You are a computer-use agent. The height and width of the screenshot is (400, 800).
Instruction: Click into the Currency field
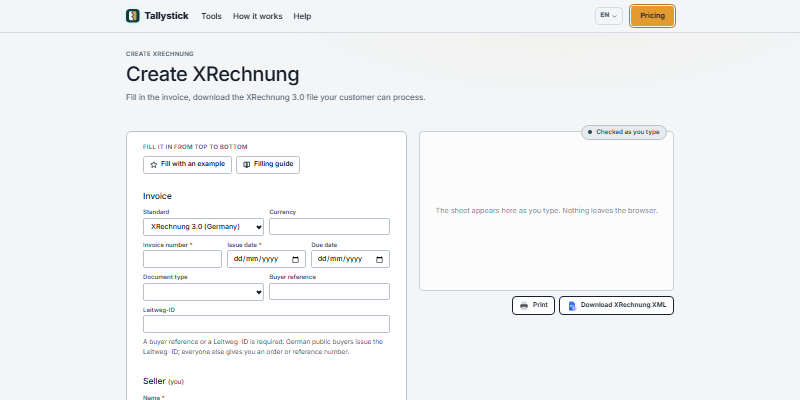pos(329,227)
